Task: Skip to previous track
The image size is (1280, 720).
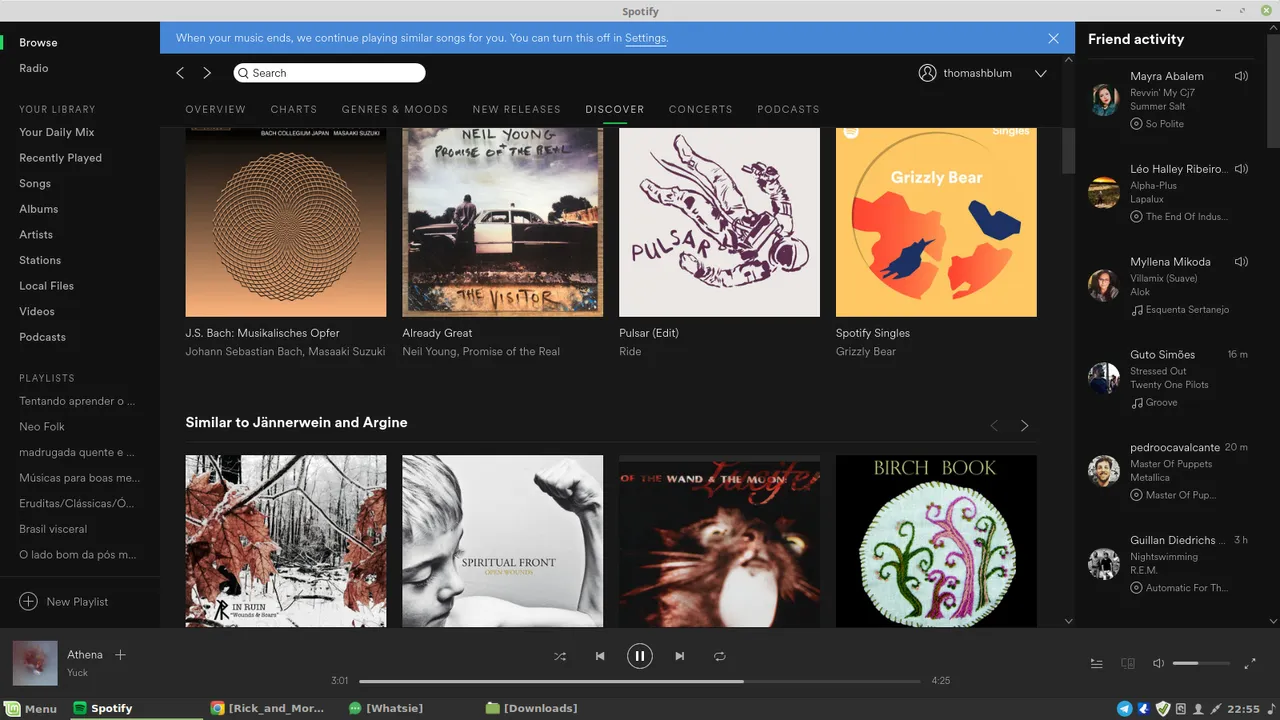Action: click(x=600, y=656)
